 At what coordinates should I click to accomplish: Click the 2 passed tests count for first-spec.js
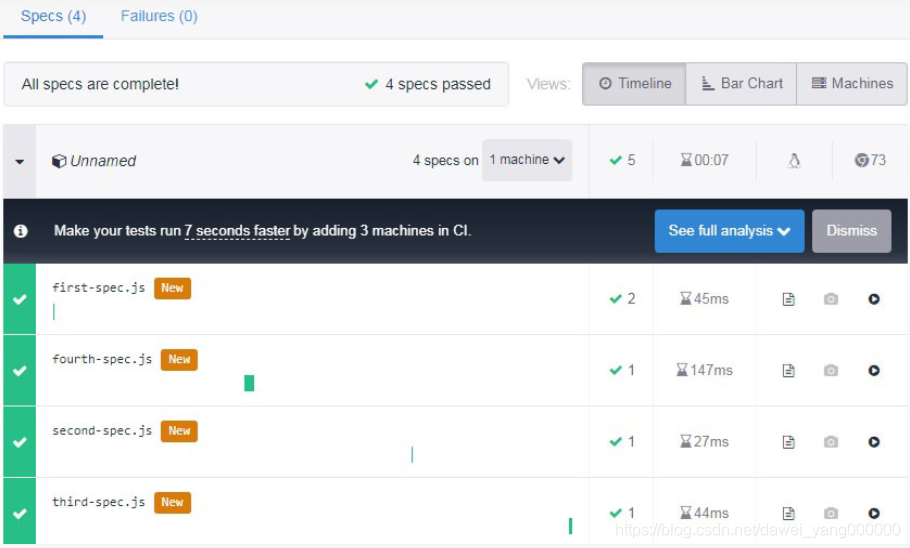click(x=623, y=299)
